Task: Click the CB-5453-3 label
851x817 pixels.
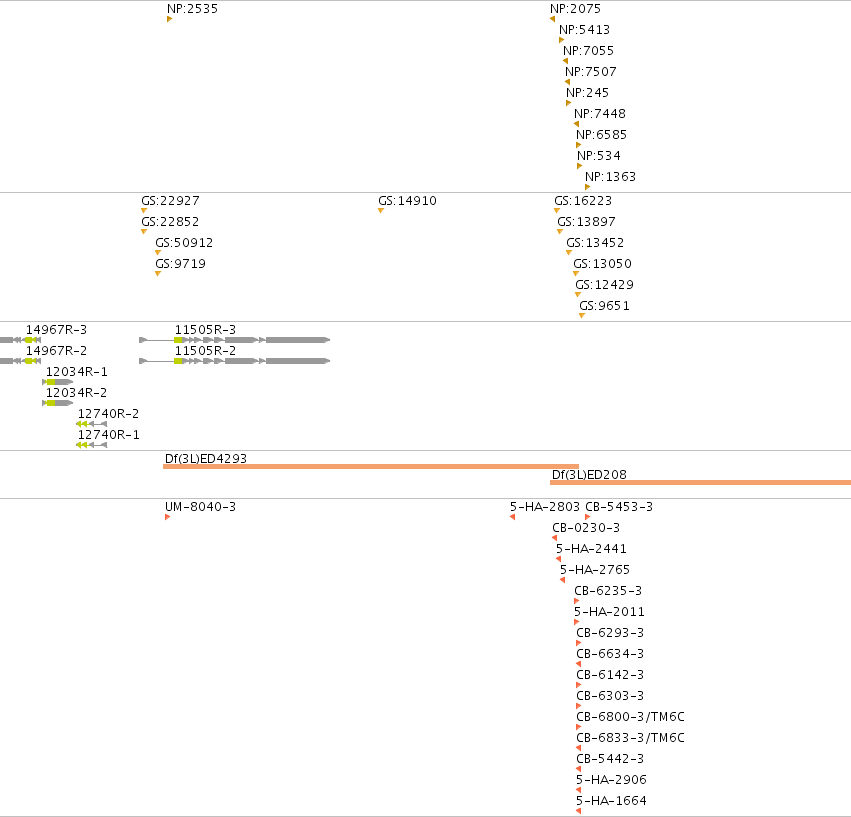Action: coord(619,507)
